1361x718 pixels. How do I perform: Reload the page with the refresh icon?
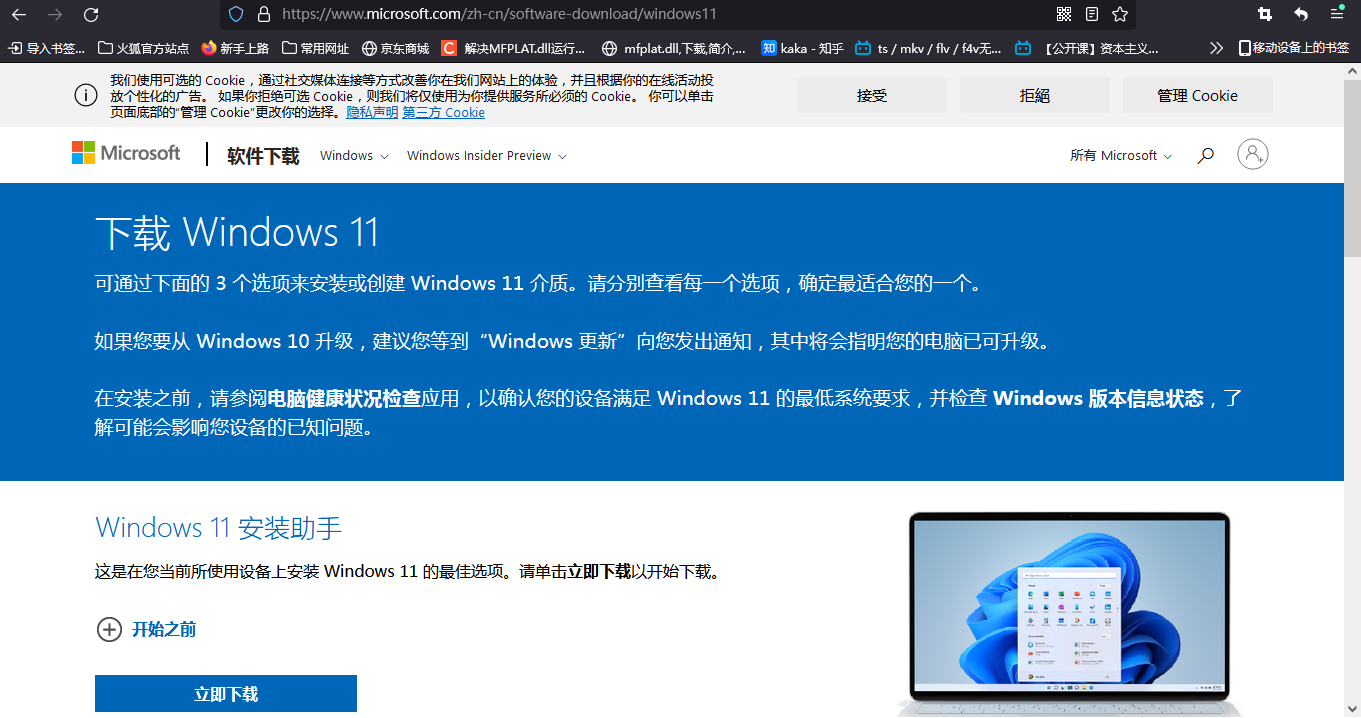pos(91,14)
